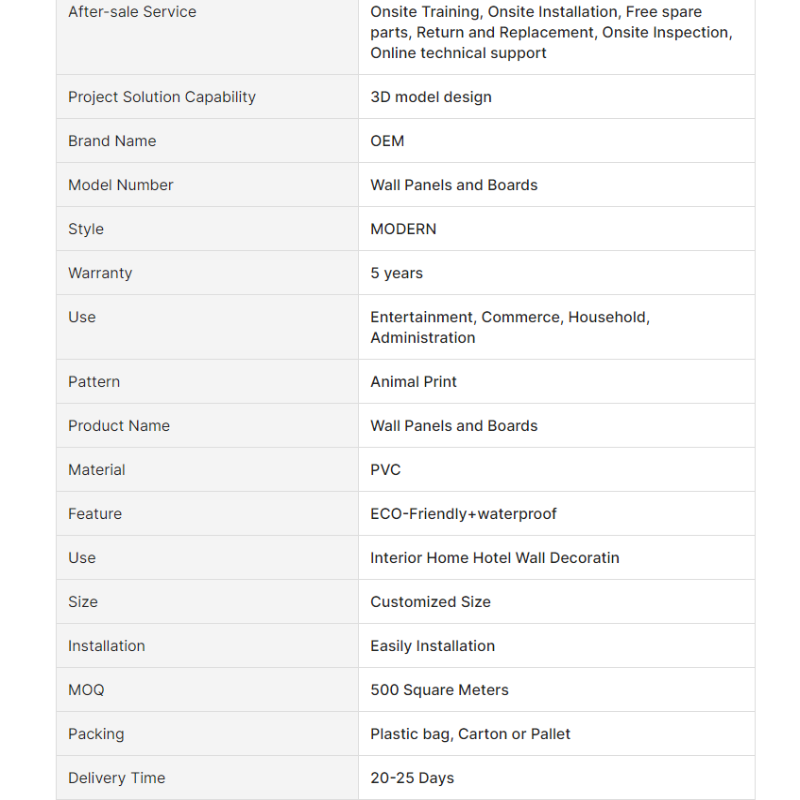Click the Customized Size value
800x800 pixels.
point(430,602)
